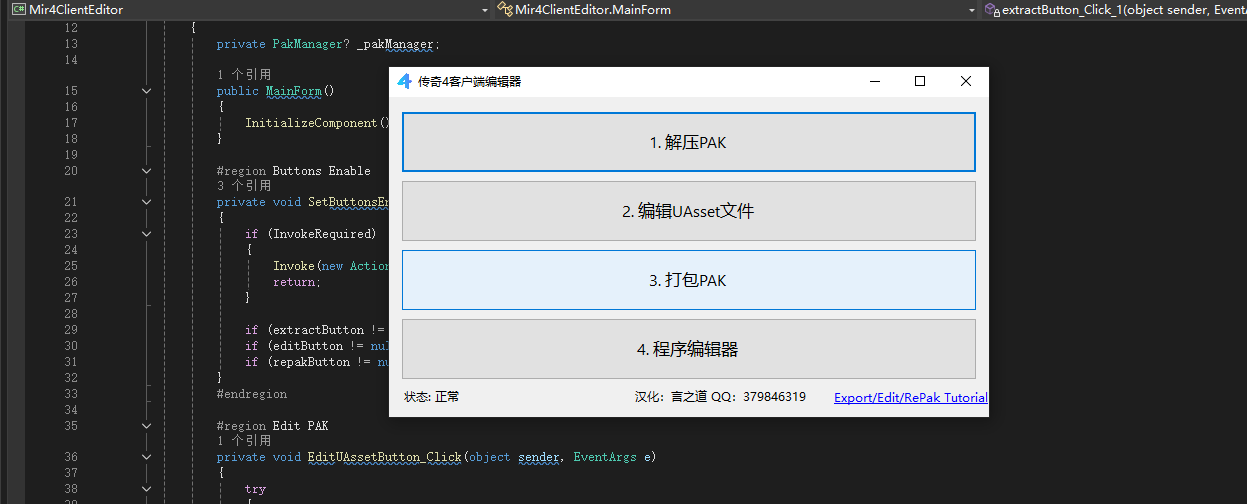Image resolution: width=1247 pixels, height=504 pixels.
Task: Click the 1 个引用 CodeLens above EditUAssetButton_Click
Action: pos(244,441)
